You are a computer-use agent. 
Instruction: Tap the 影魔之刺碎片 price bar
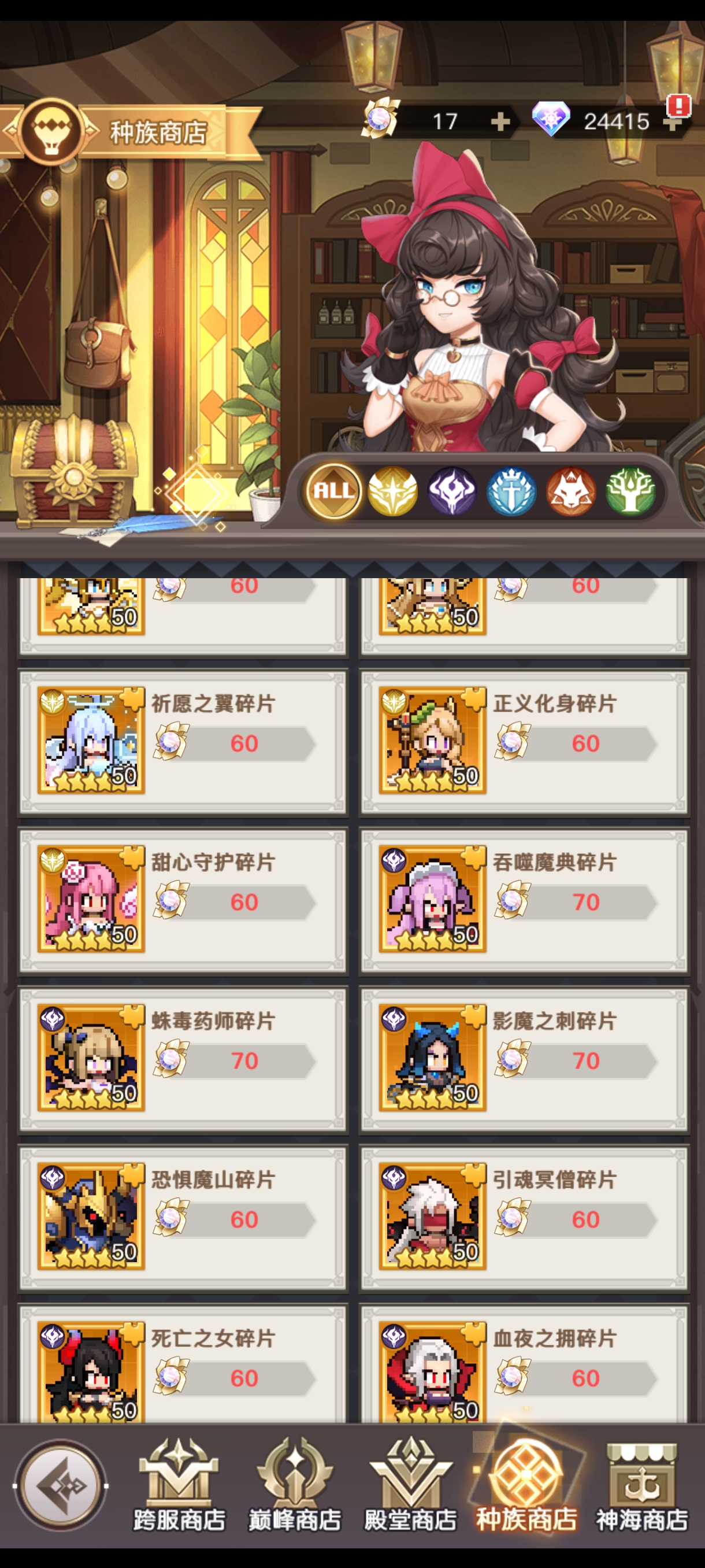[577, 1060]
